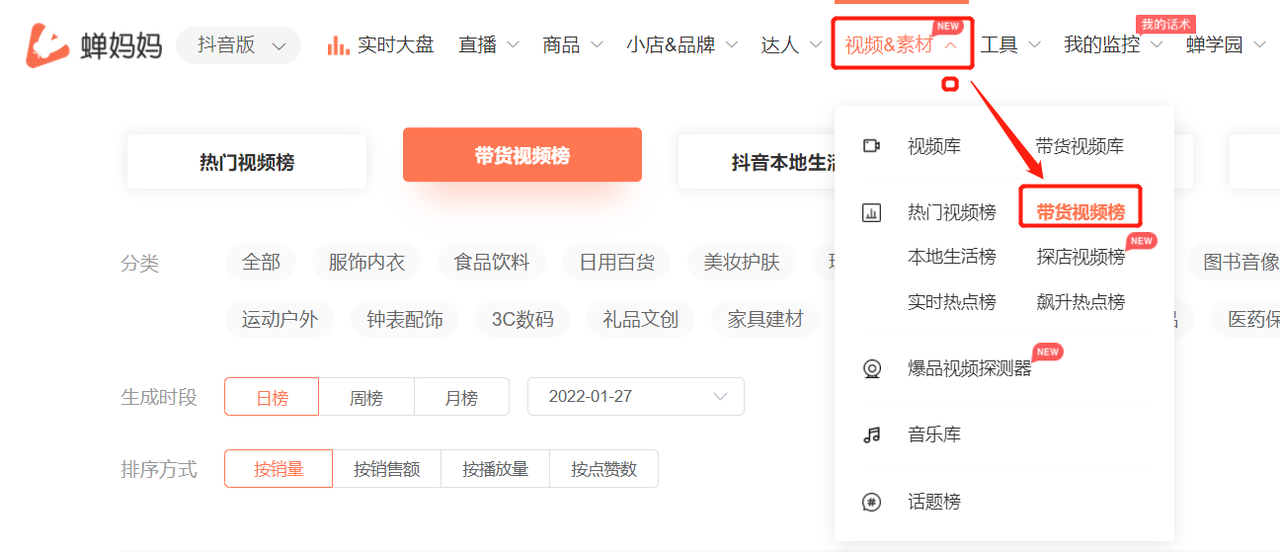Sort by 按销售额
Image resolution: width=1280 pixels, height=552 pixels.
point(387,468)
